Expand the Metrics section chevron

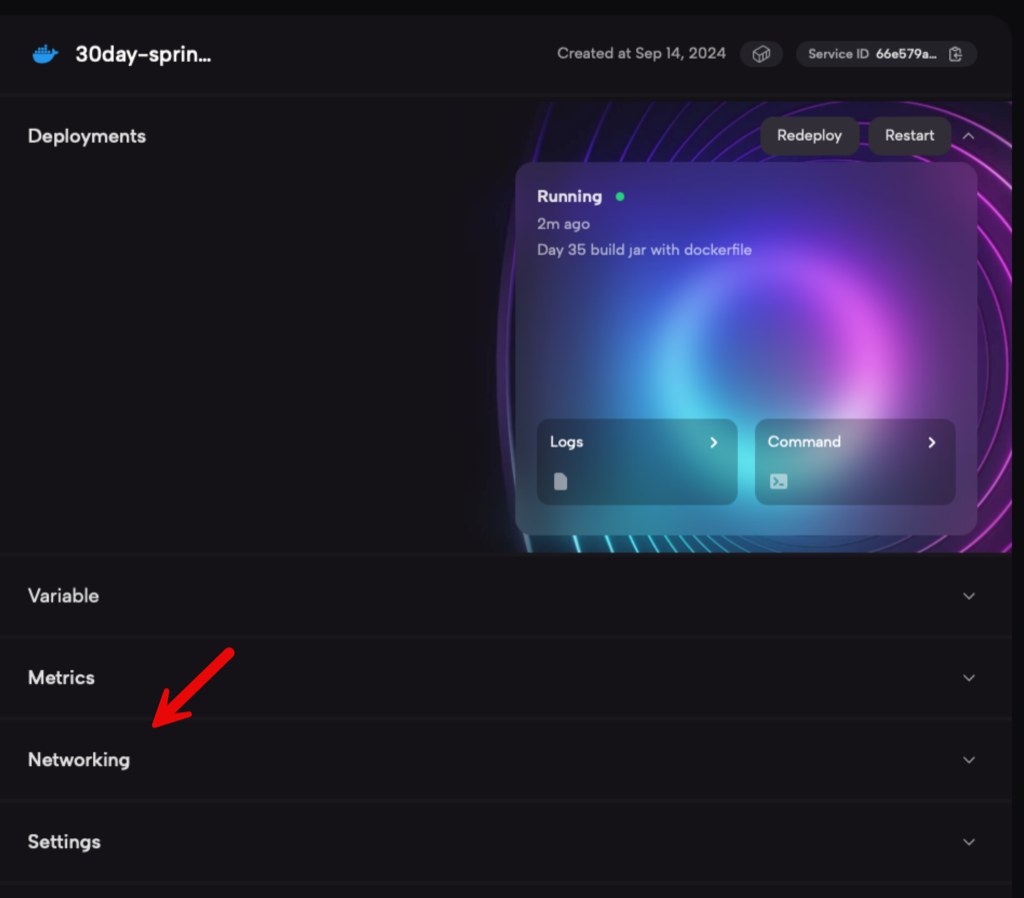[969, 678]
